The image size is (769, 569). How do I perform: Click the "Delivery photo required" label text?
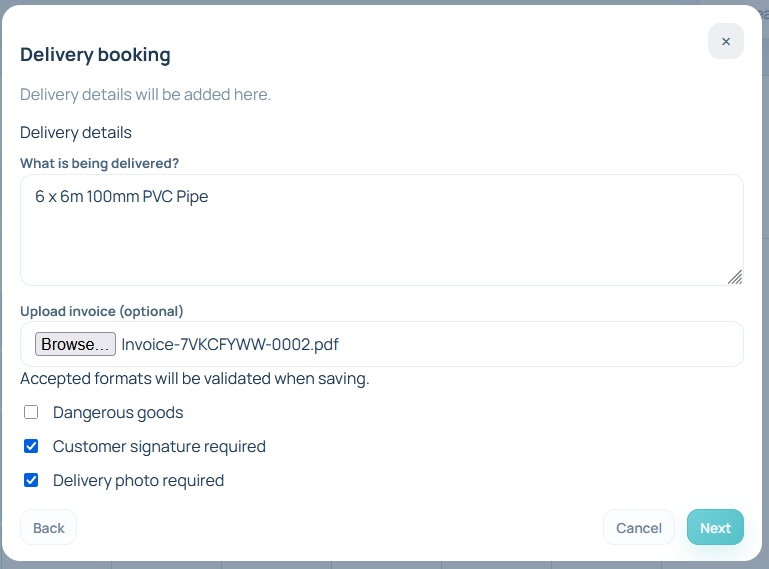click(x=138, y=480)
